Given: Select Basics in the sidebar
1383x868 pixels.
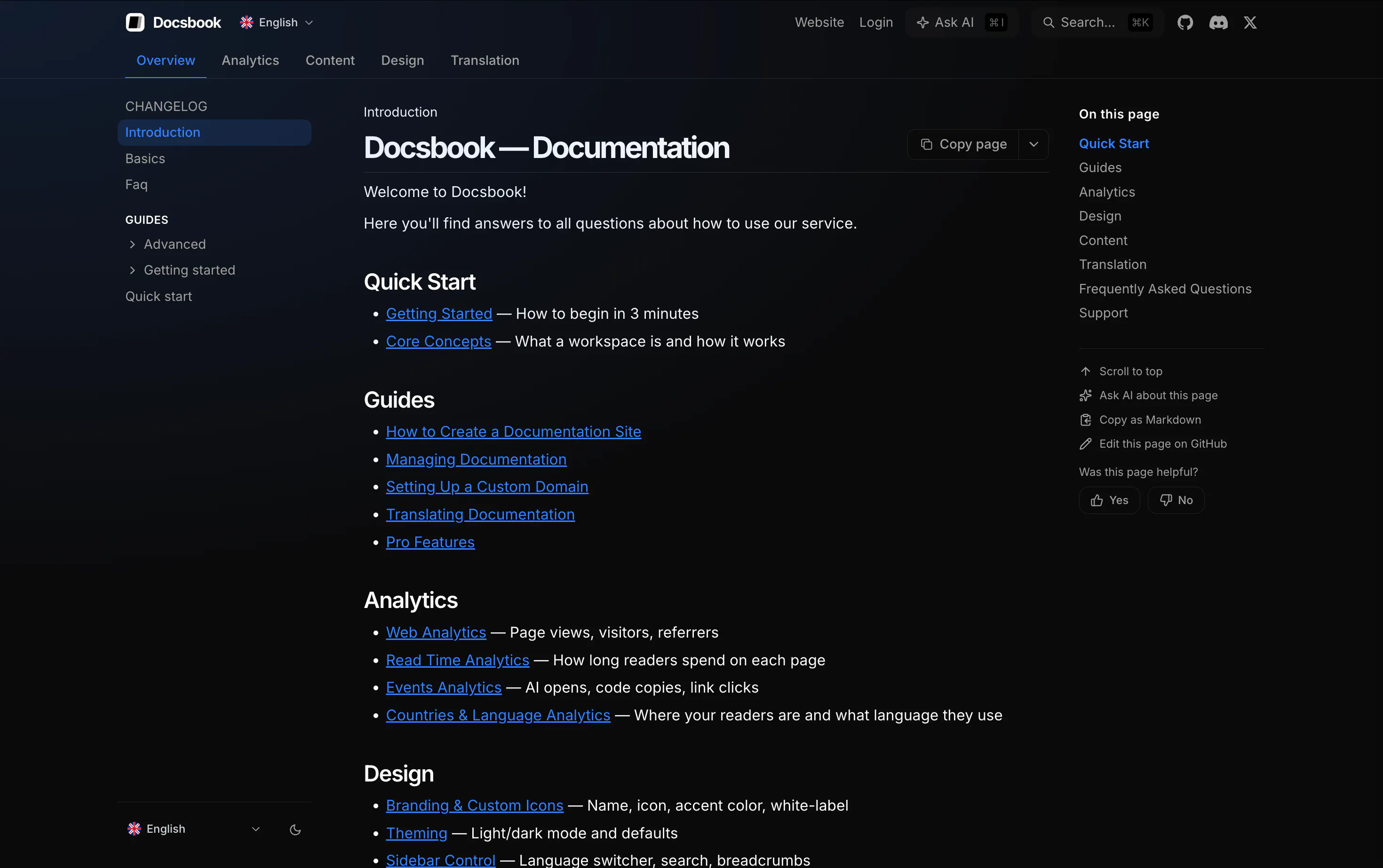Looking at the screenshot, I should (145, 158).
